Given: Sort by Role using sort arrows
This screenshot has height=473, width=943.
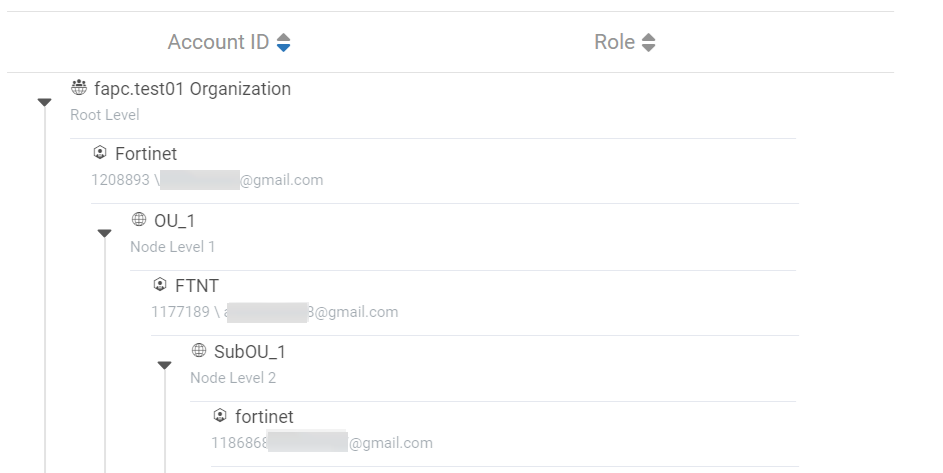Looking at the screenshot, I should [x=649, y=43].
